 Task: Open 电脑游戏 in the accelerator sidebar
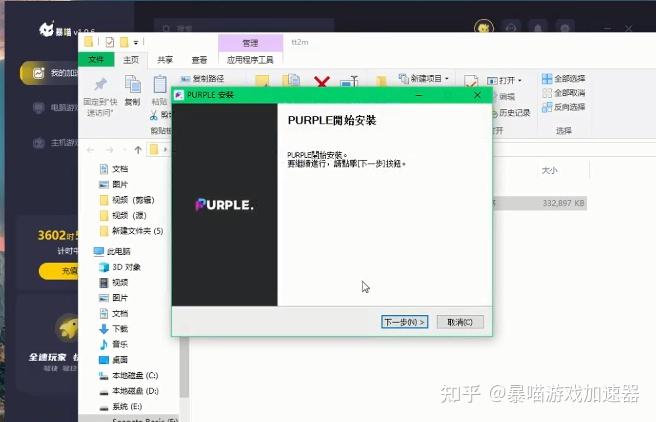(x=55, y=107)
